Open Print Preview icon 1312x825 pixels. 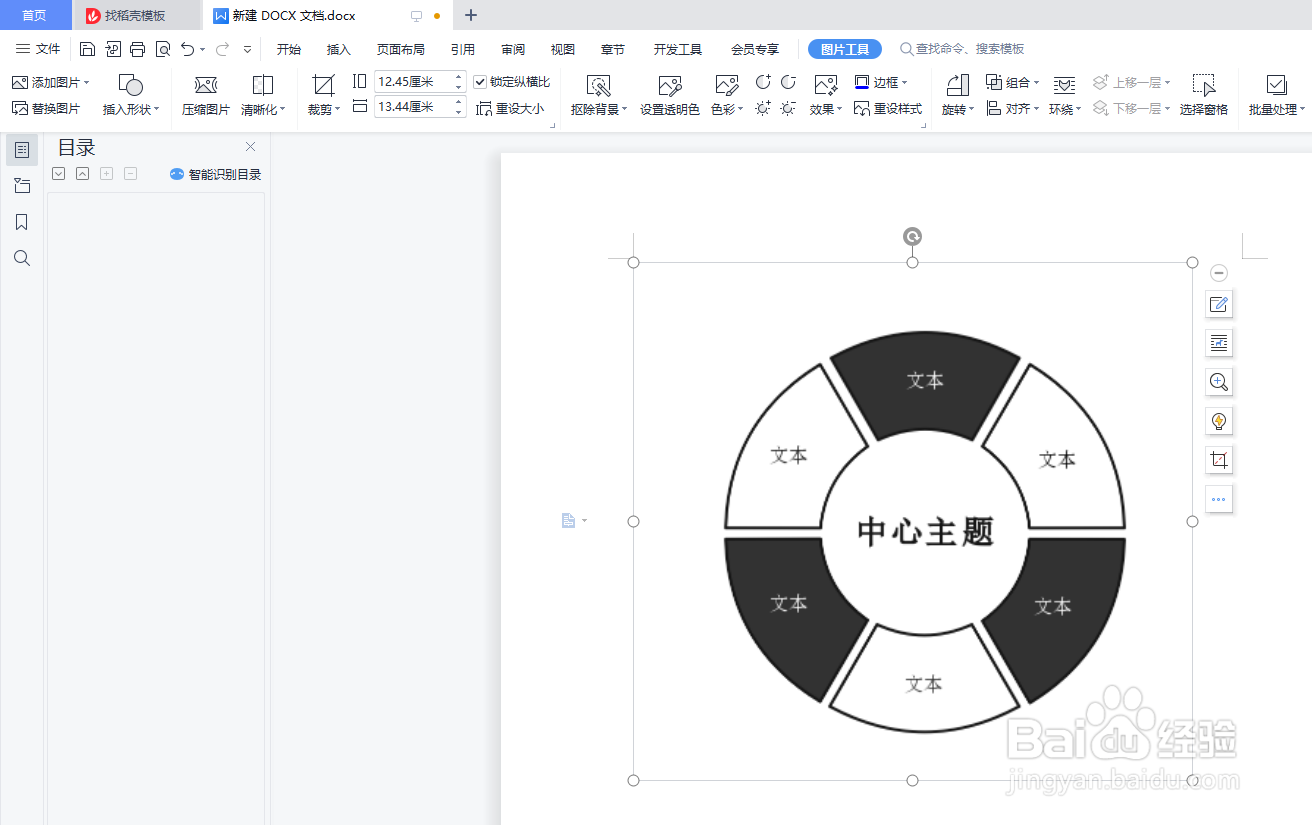point(163,49)
